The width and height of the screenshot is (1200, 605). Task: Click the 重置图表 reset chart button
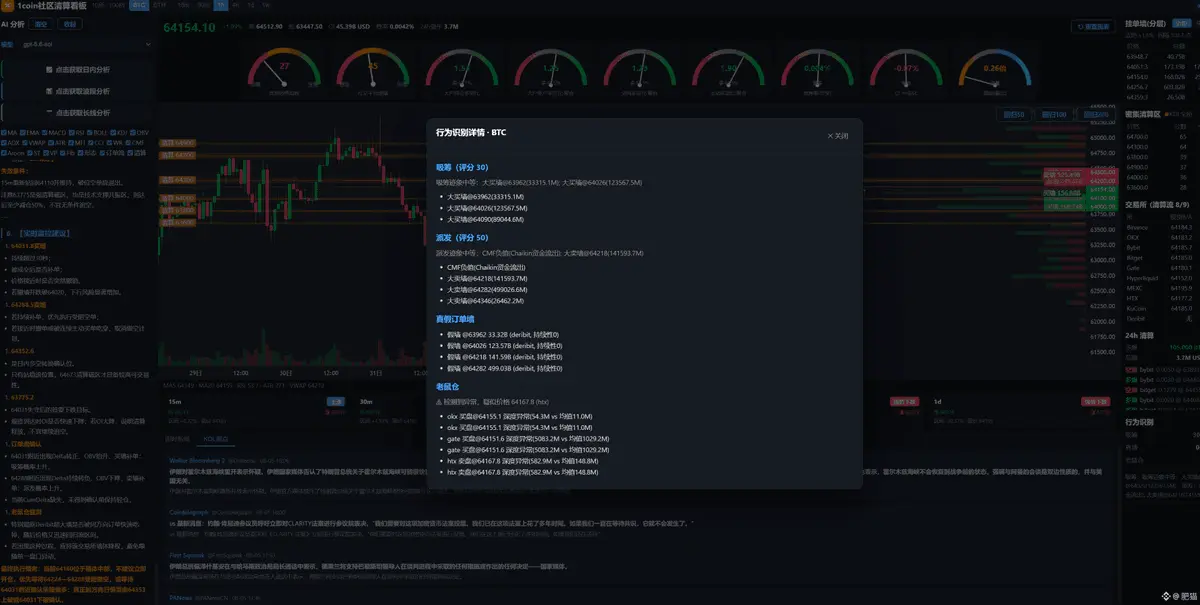click(1094, 27)
